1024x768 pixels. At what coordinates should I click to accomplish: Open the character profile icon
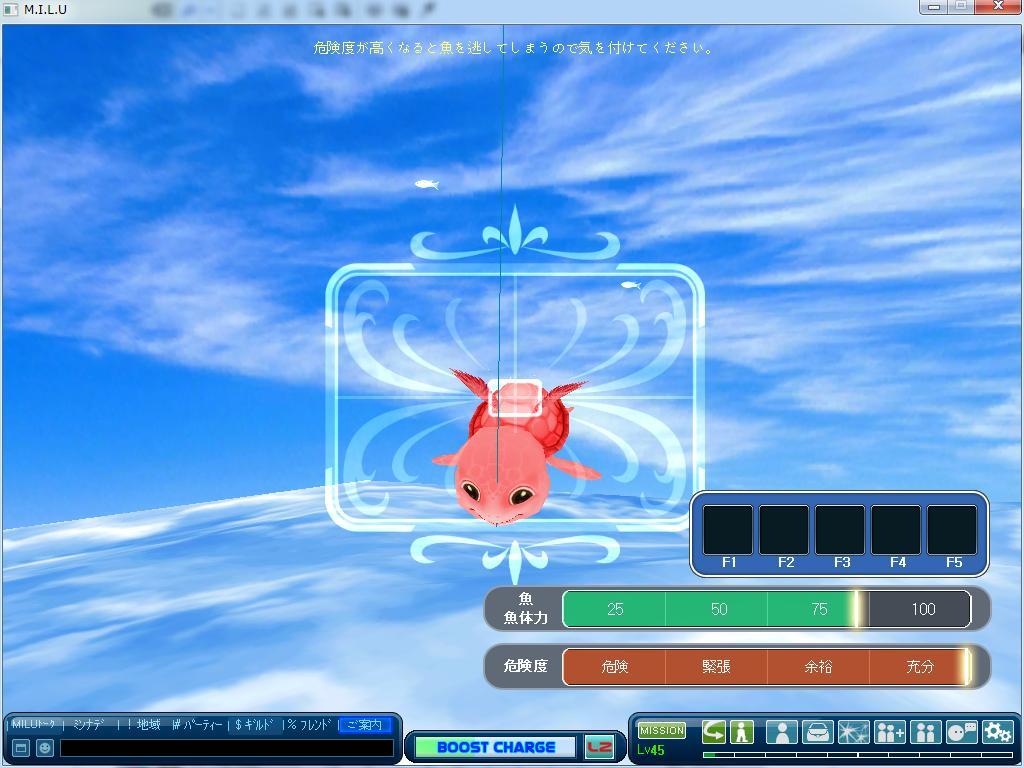coord(781,732)
